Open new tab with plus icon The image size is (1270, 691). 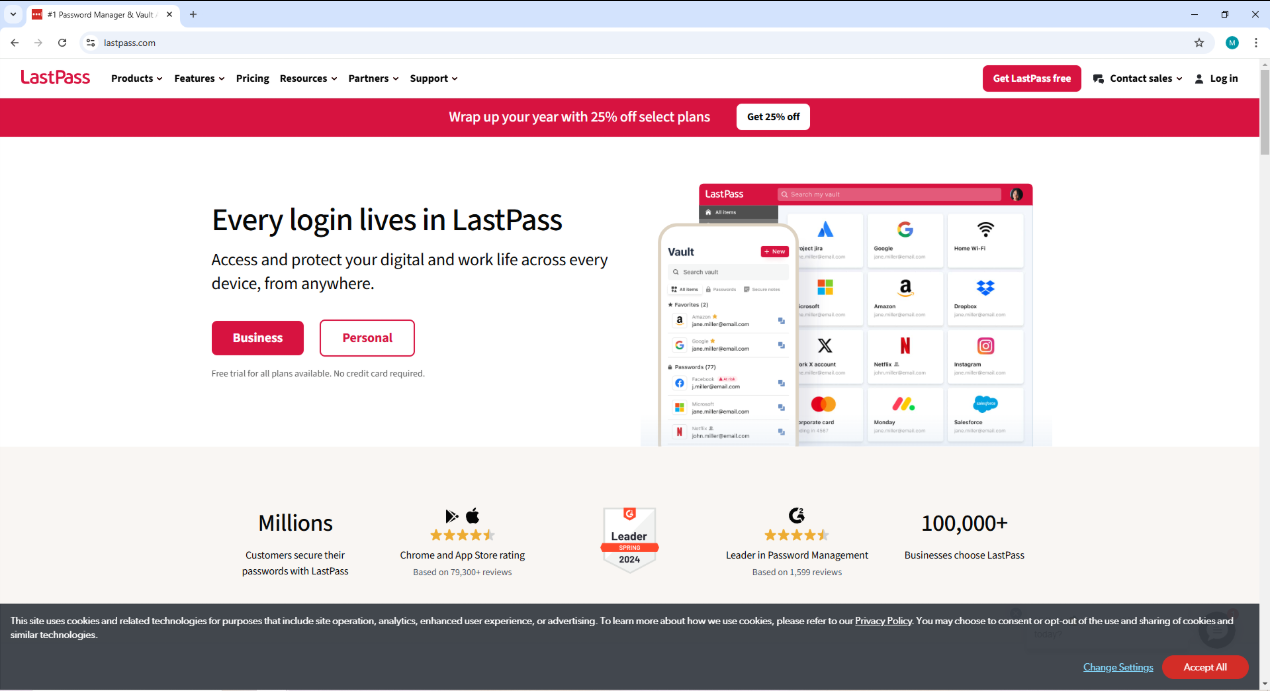click(x=193, y=14)
